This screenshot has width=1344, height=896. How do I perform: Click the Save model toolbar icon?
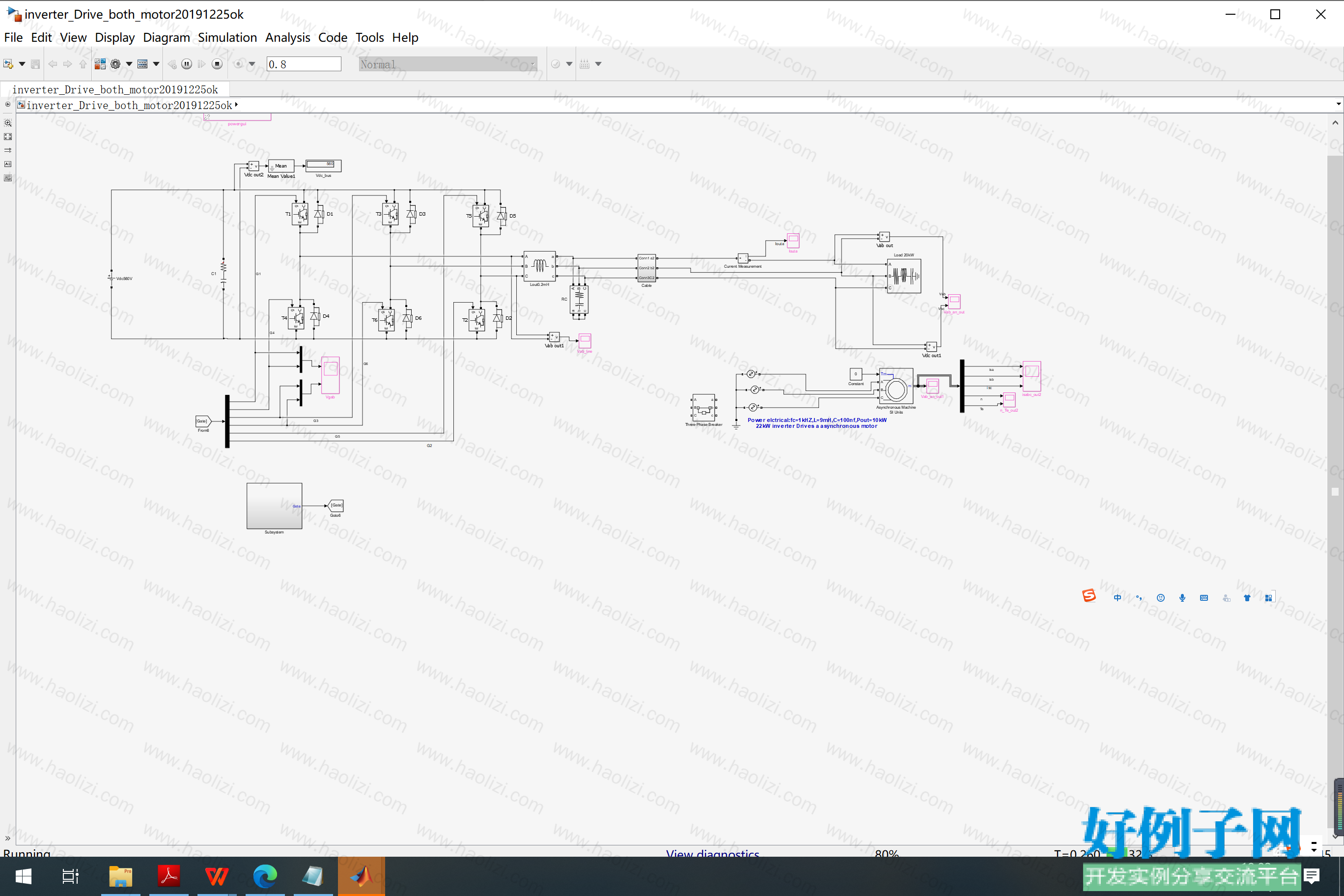click(x=35, y=64)
